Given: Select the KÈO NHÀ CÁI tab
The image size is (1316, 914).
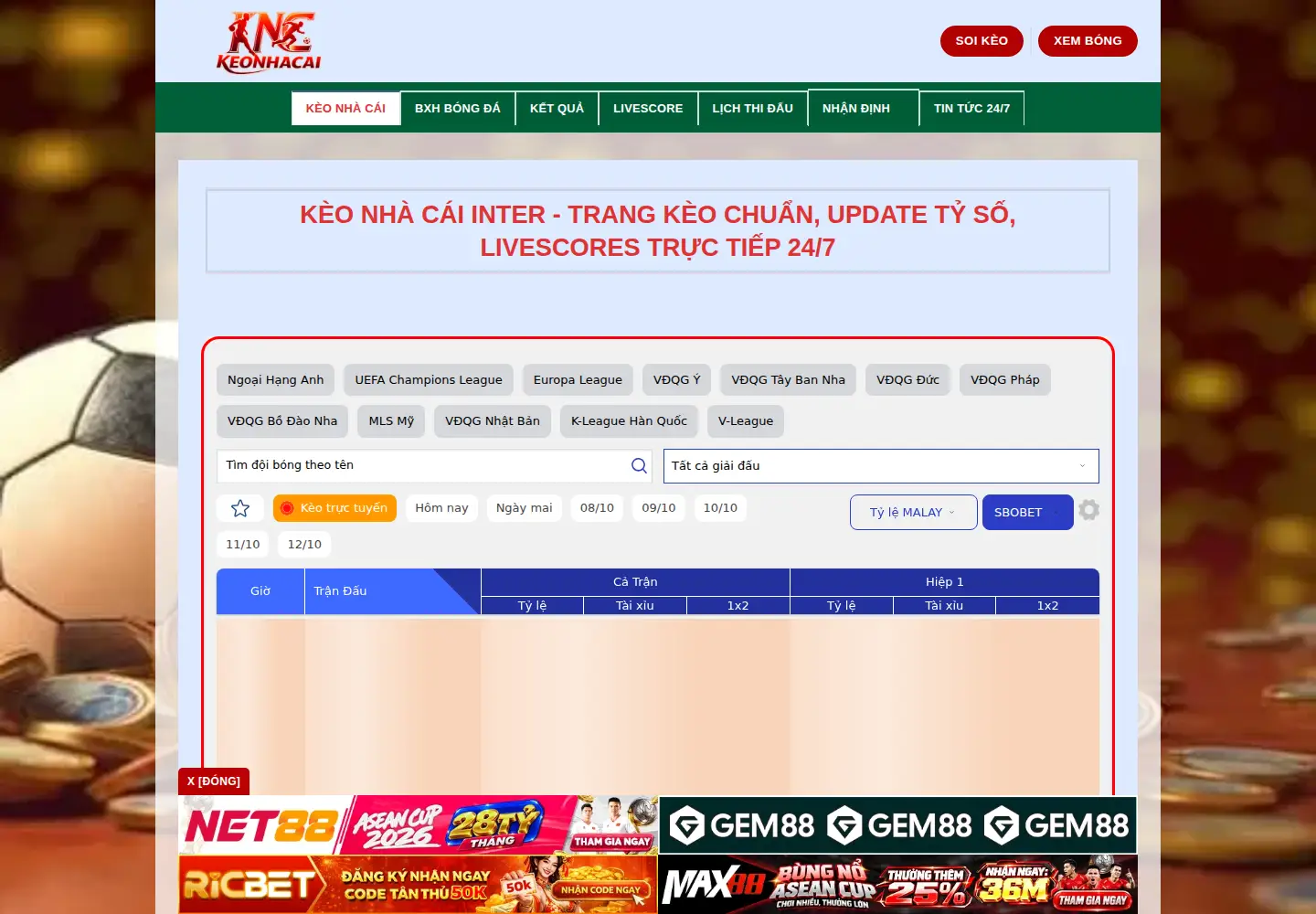Looking at the screenshot, I should point(345,108).
